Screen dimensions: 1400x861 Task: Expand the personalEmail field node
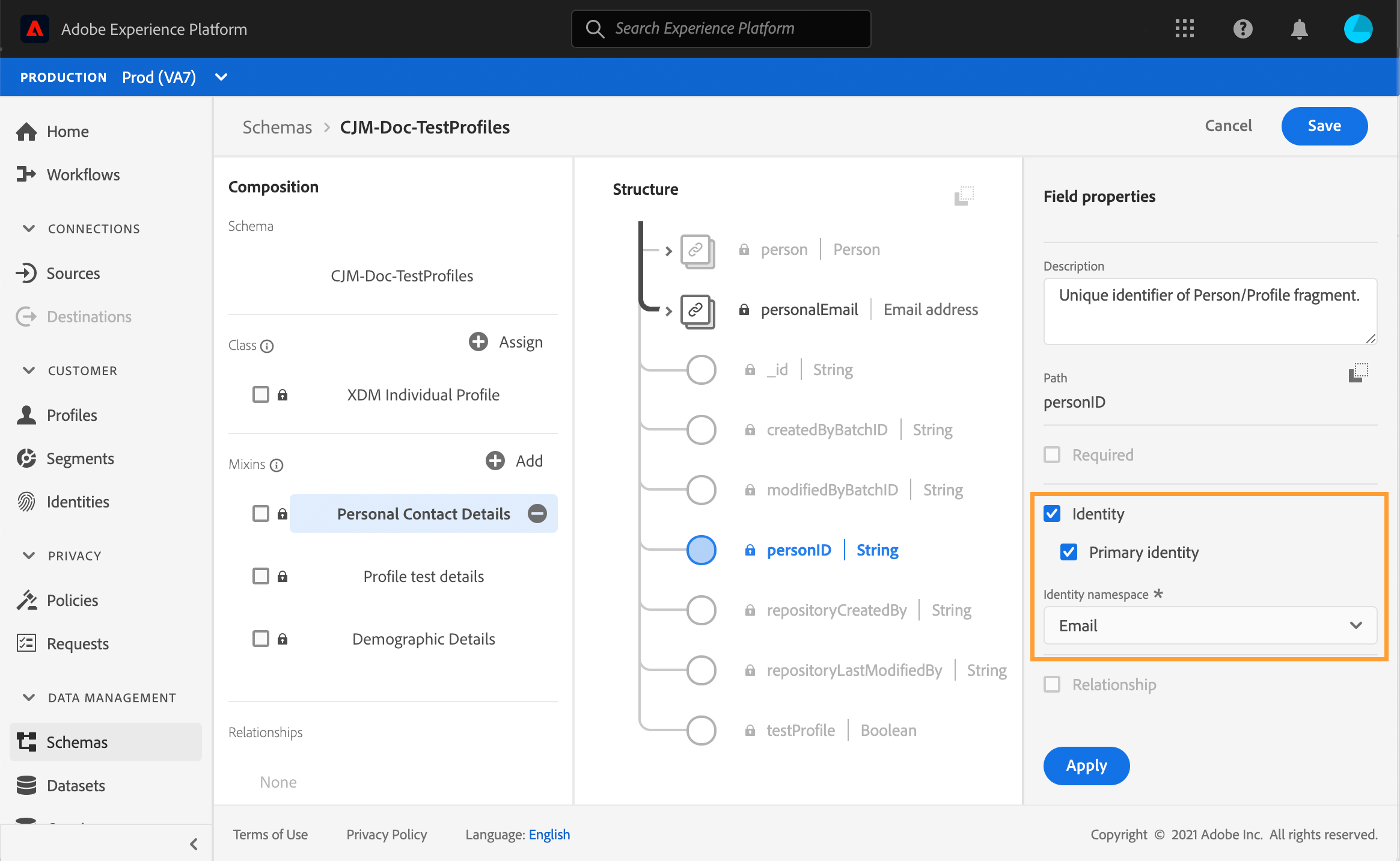pyautogui.click(x=668, y=311)
